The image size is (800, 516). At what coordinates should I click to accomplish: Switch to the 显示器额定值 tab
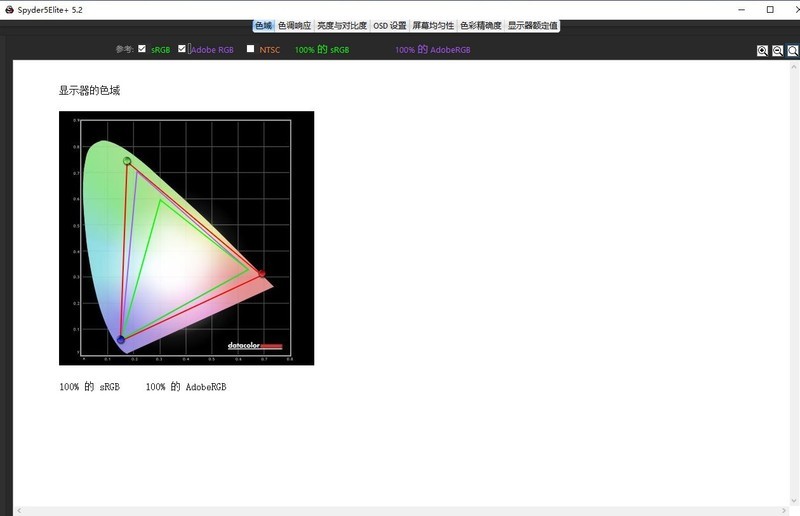532,26
